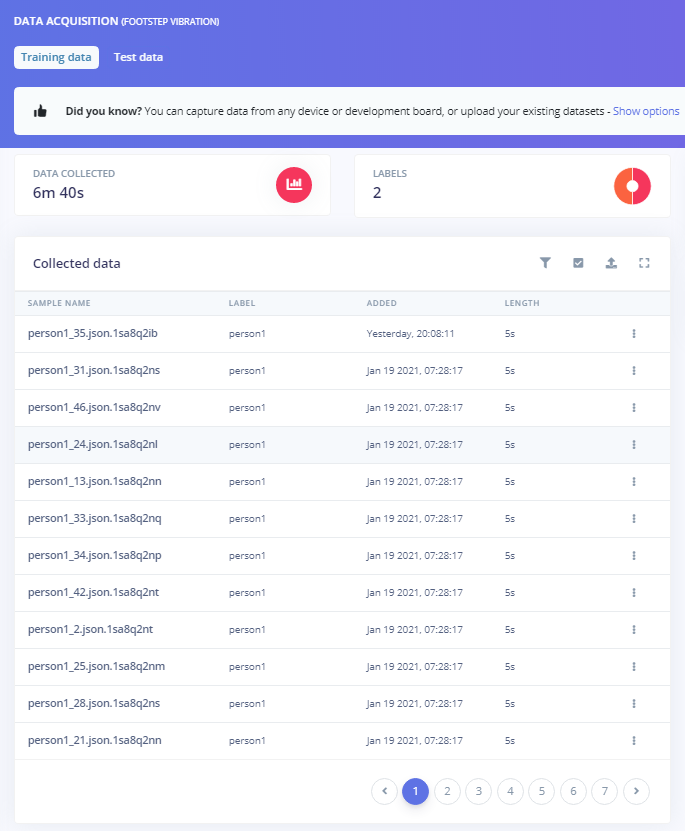The image size is (685, 831).
Task: Select the Training data tab
Action: [x=56, y=57]
